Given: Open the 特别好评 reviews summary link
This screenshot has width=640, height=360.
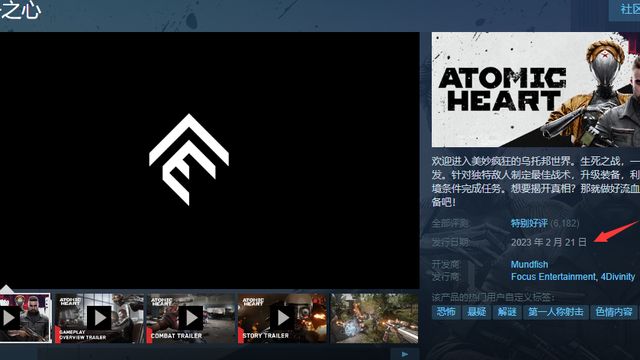Looking at the screenshot, I should click(529, 223).
